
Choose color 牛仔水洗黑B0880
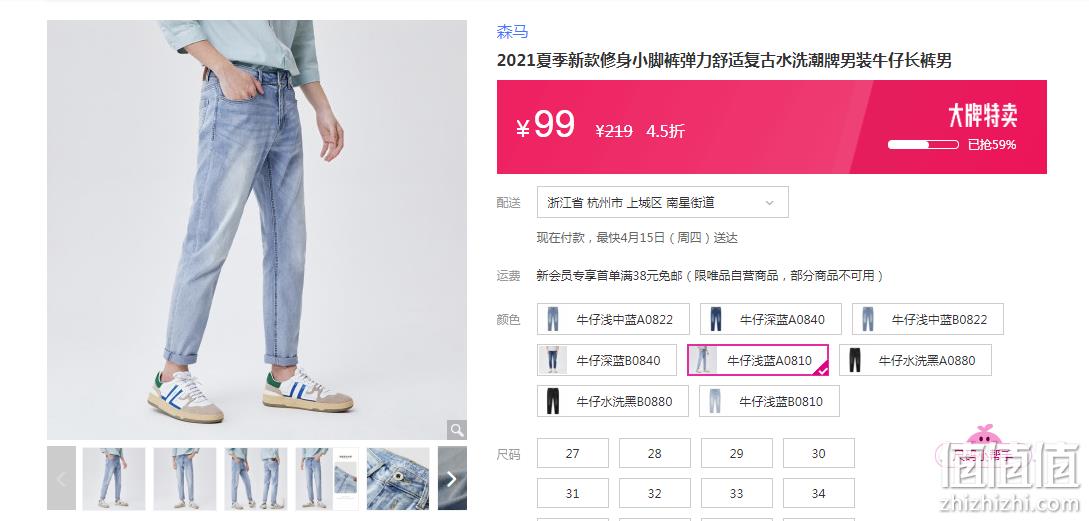(613, 402)
